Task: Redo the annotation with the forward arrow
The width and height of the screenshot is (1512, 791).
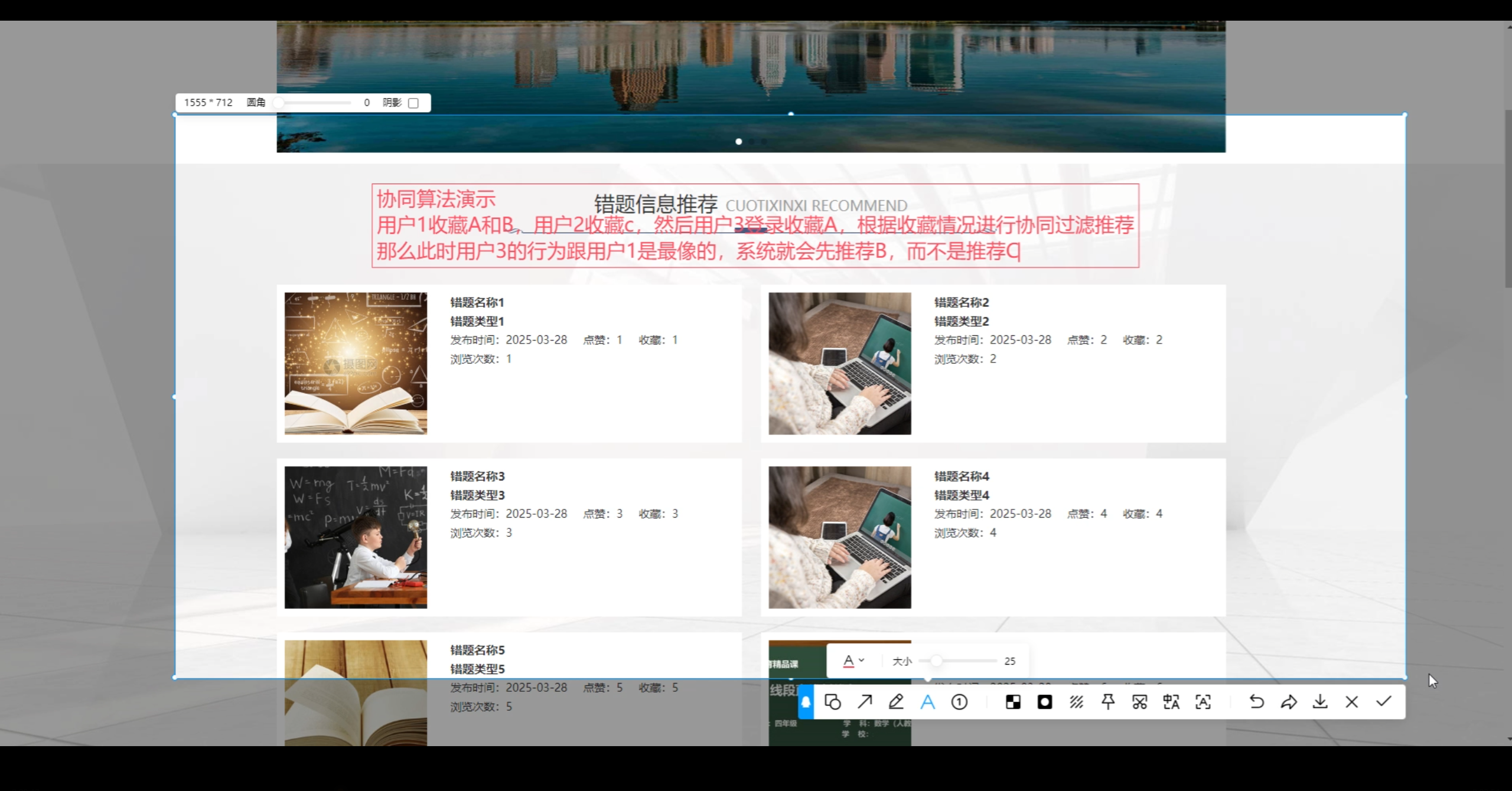Action: coord(1289,702)
